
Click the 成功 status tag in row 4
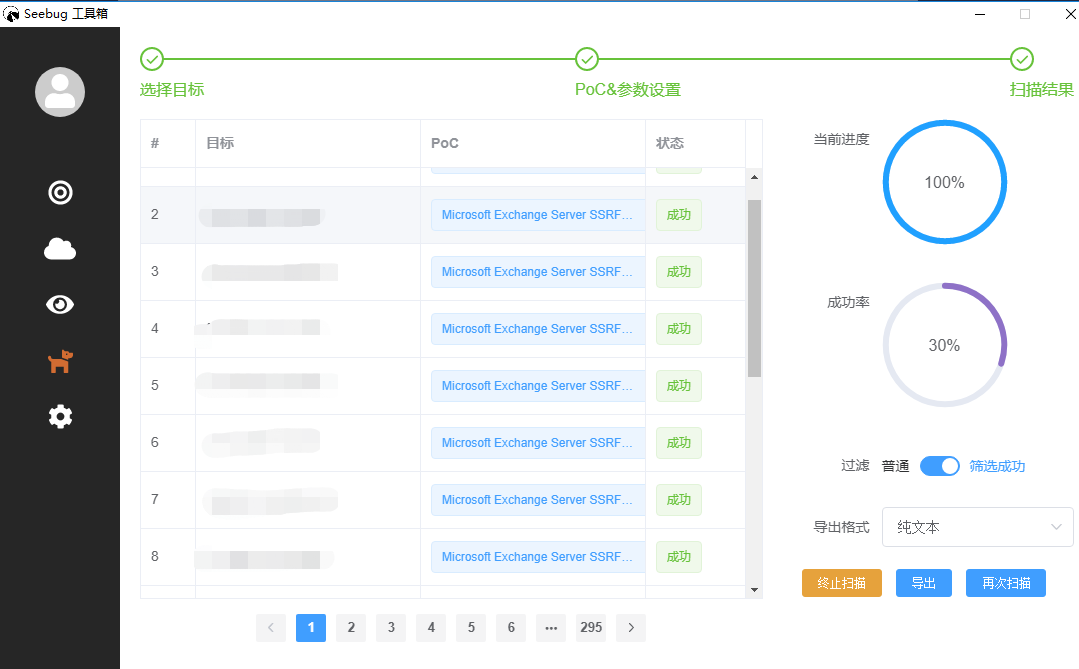[x=679, y=329]
